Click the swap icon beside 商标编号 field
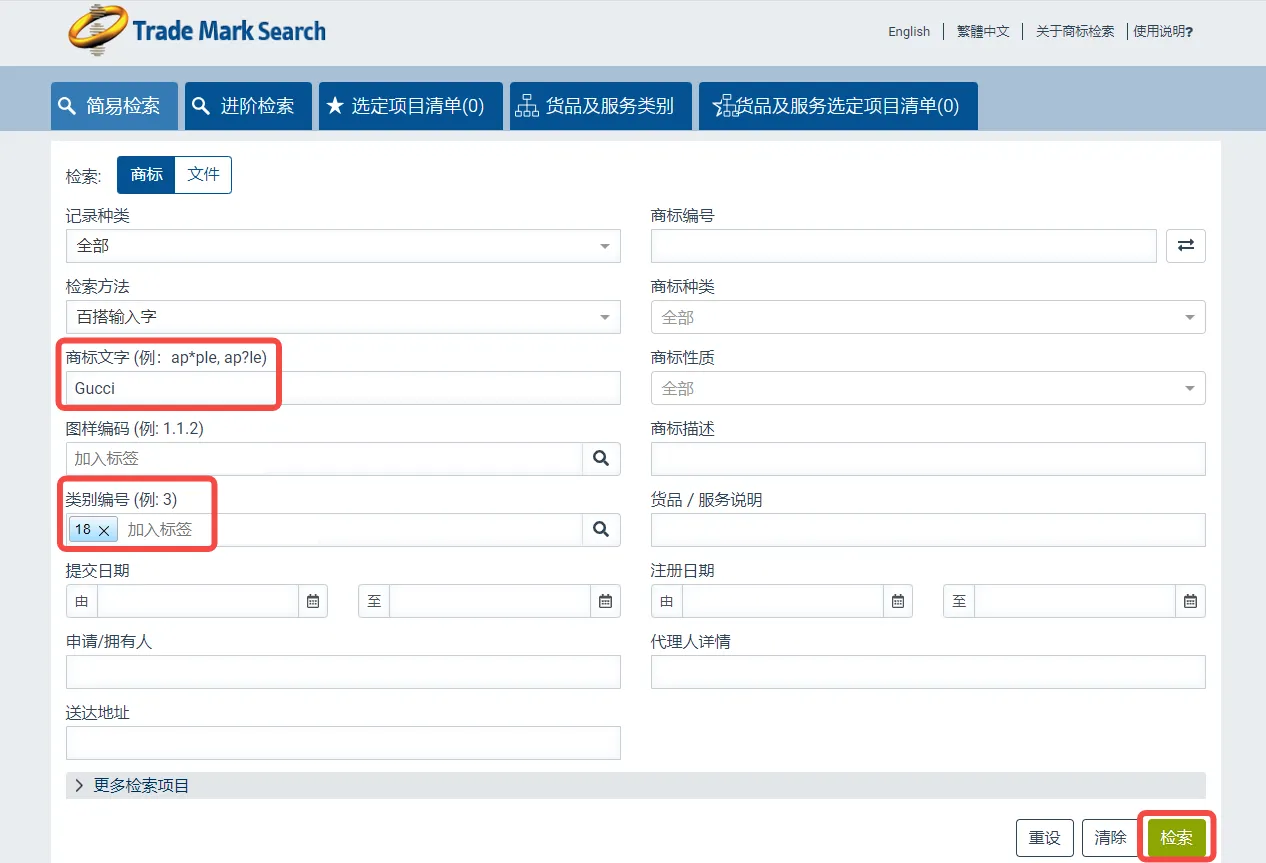 tap(1185, 245)
